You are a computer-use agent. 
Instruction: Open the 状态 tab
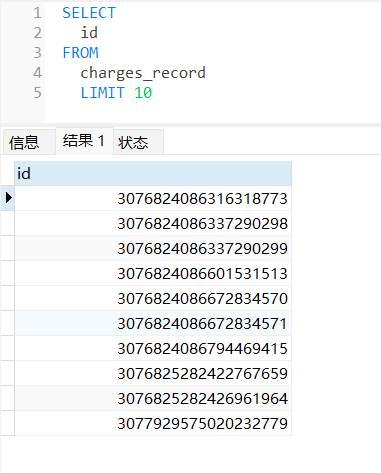[138, 142]
